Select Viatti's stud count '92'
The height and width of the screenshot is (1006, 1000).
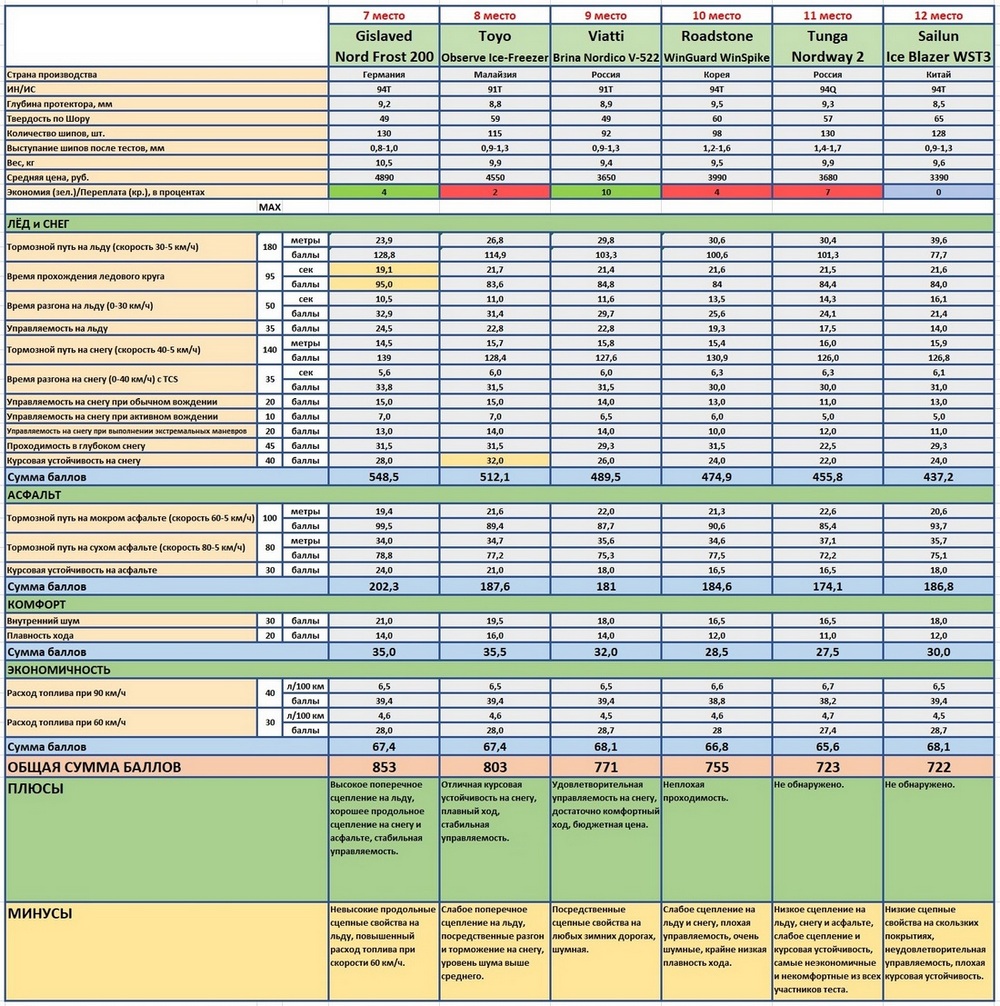coord(606,133)
